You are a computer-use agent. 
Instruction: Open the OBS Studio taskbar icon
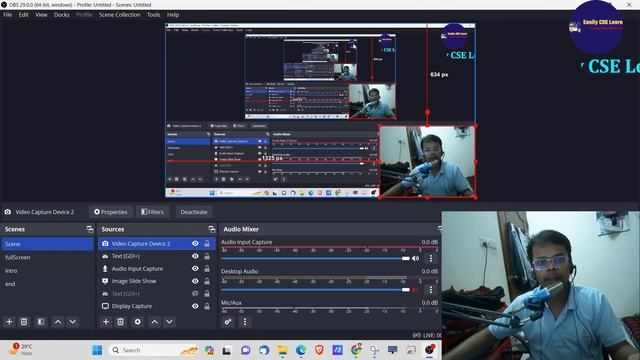429,350
